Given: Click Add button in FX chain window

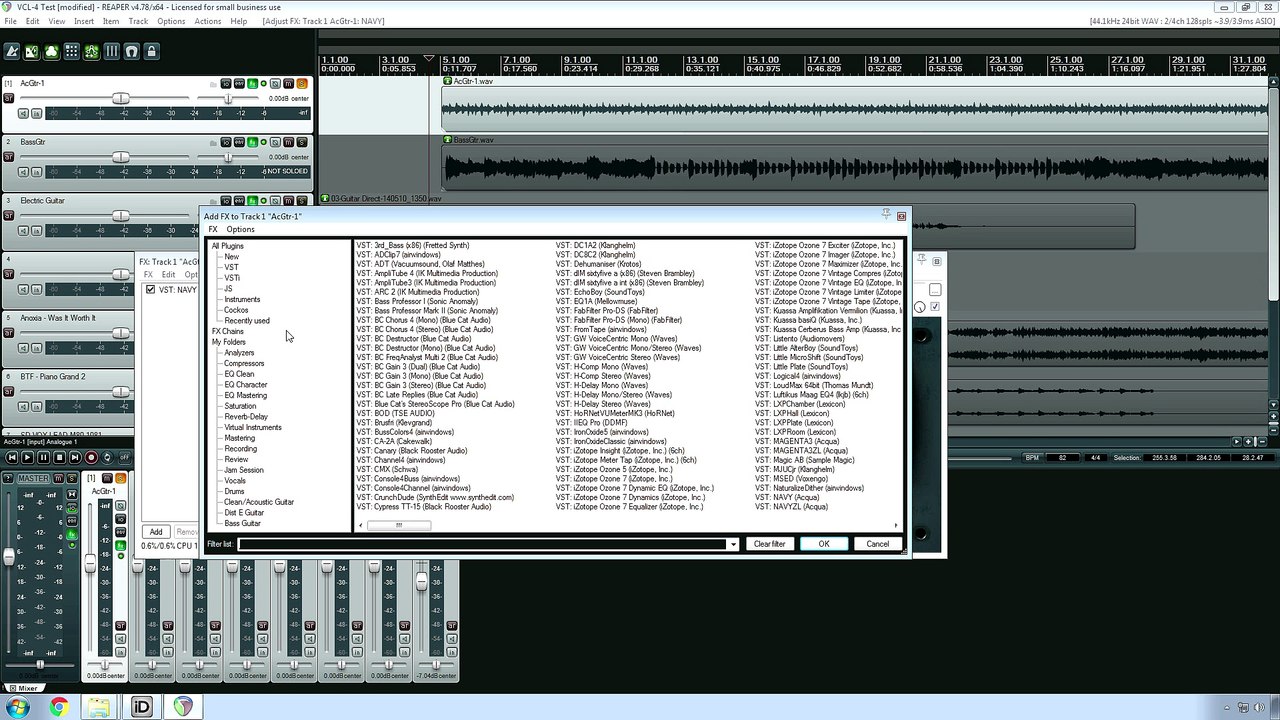Looking at the screenshot, I should pos(156,532).
